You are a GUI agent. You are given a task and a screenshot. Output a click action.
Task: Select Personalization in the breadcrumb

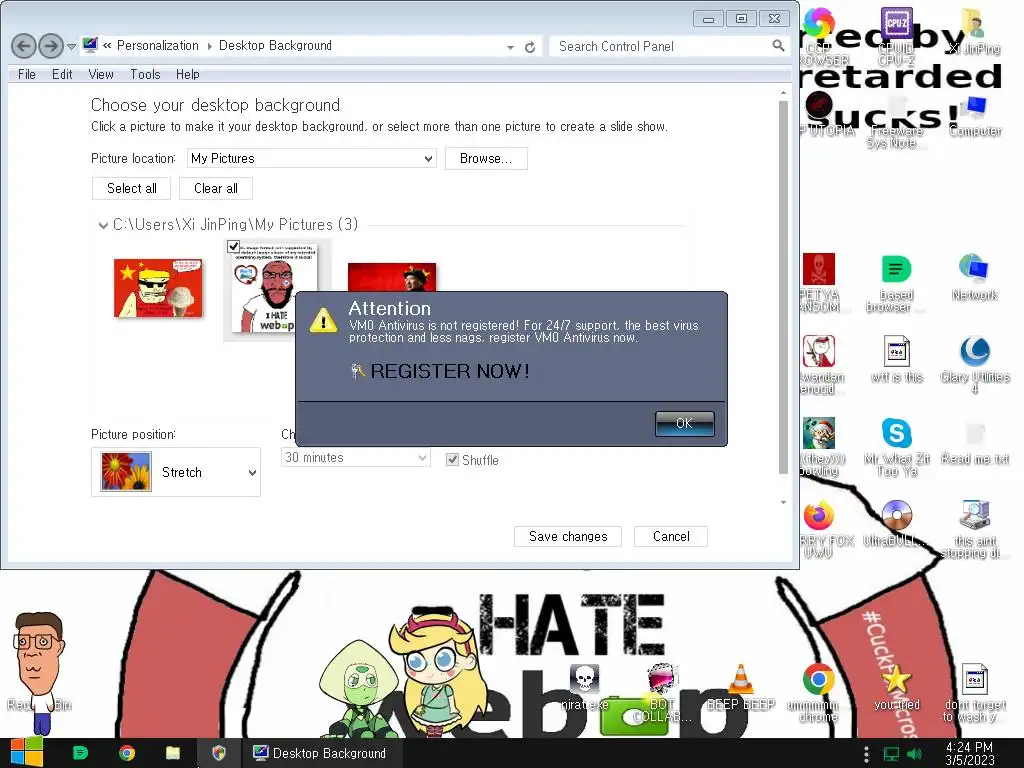157,46
